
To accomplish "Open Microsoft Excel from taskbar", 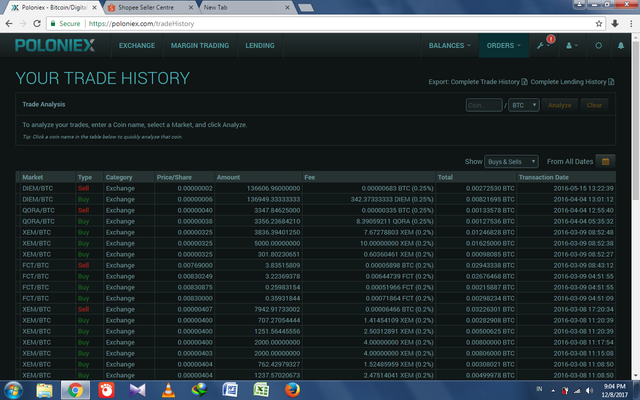I will (261, 390).
